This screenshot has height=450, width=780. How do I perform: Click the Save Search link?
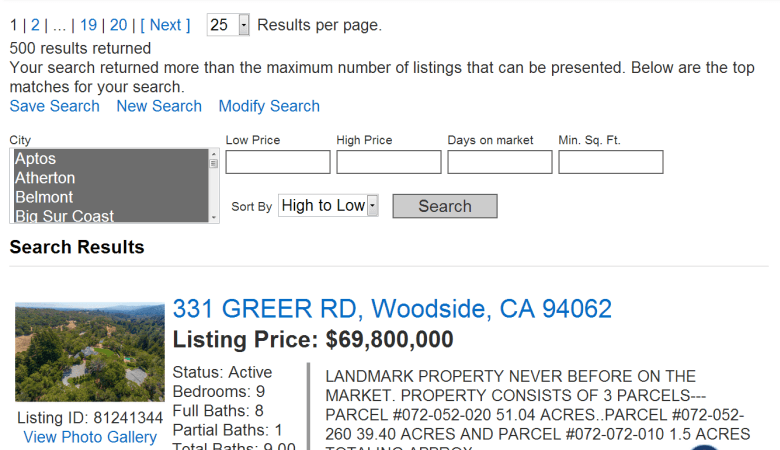point(55,106)
